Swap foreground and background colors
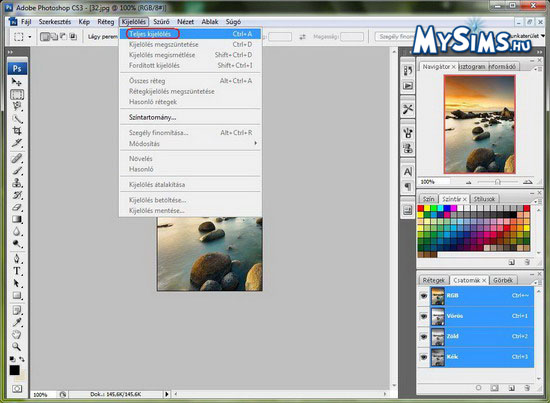Image resolution: width=550 pixels, height=403 pixels. click(x=22, y=359)
